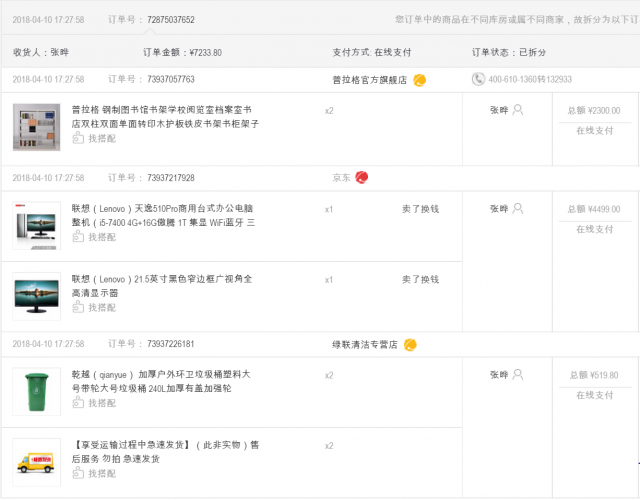Click the user icon next to 张晔 in bookshelf order

pyautogui.click(x=518, y=110)
